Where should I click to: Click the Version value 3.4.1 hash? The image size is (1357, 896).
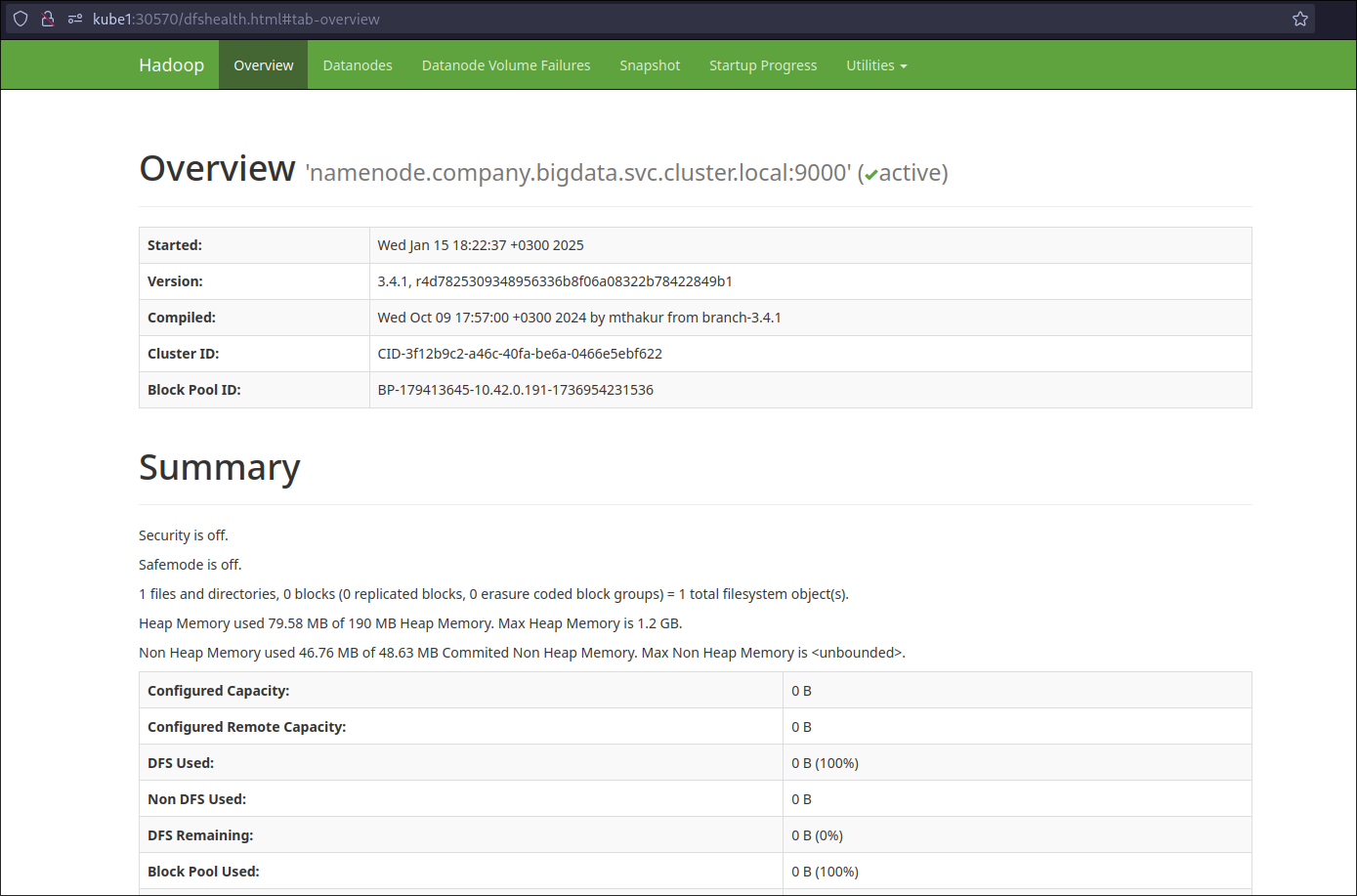(555, 281)
